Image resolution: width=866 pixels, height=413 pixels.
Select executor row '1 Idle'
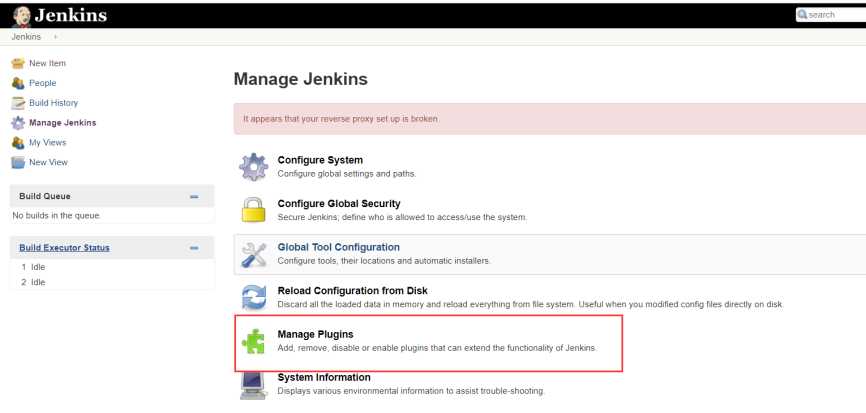pos(33,267)
